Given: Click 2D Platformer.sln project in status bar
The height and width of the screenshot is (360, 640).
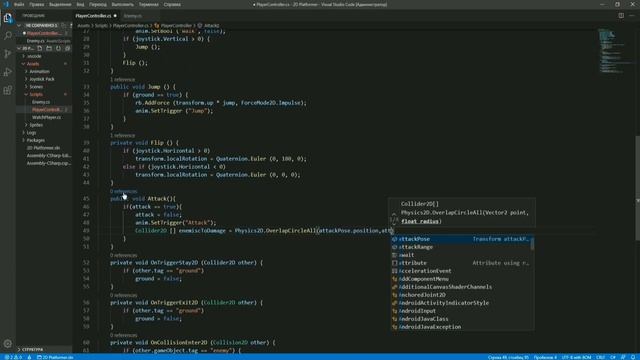Looking at the screenshot, I should pos(55,357).
